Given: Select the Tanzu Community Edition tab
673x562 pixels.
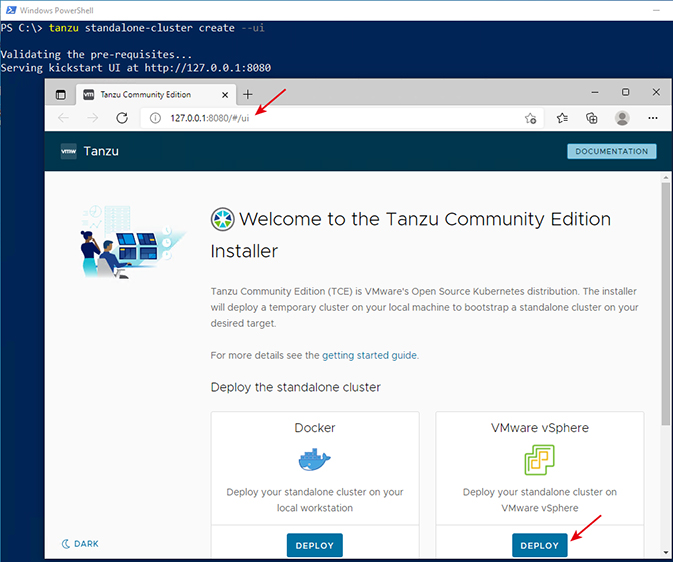Looking at the screenshot, I should tap(156, 94).
